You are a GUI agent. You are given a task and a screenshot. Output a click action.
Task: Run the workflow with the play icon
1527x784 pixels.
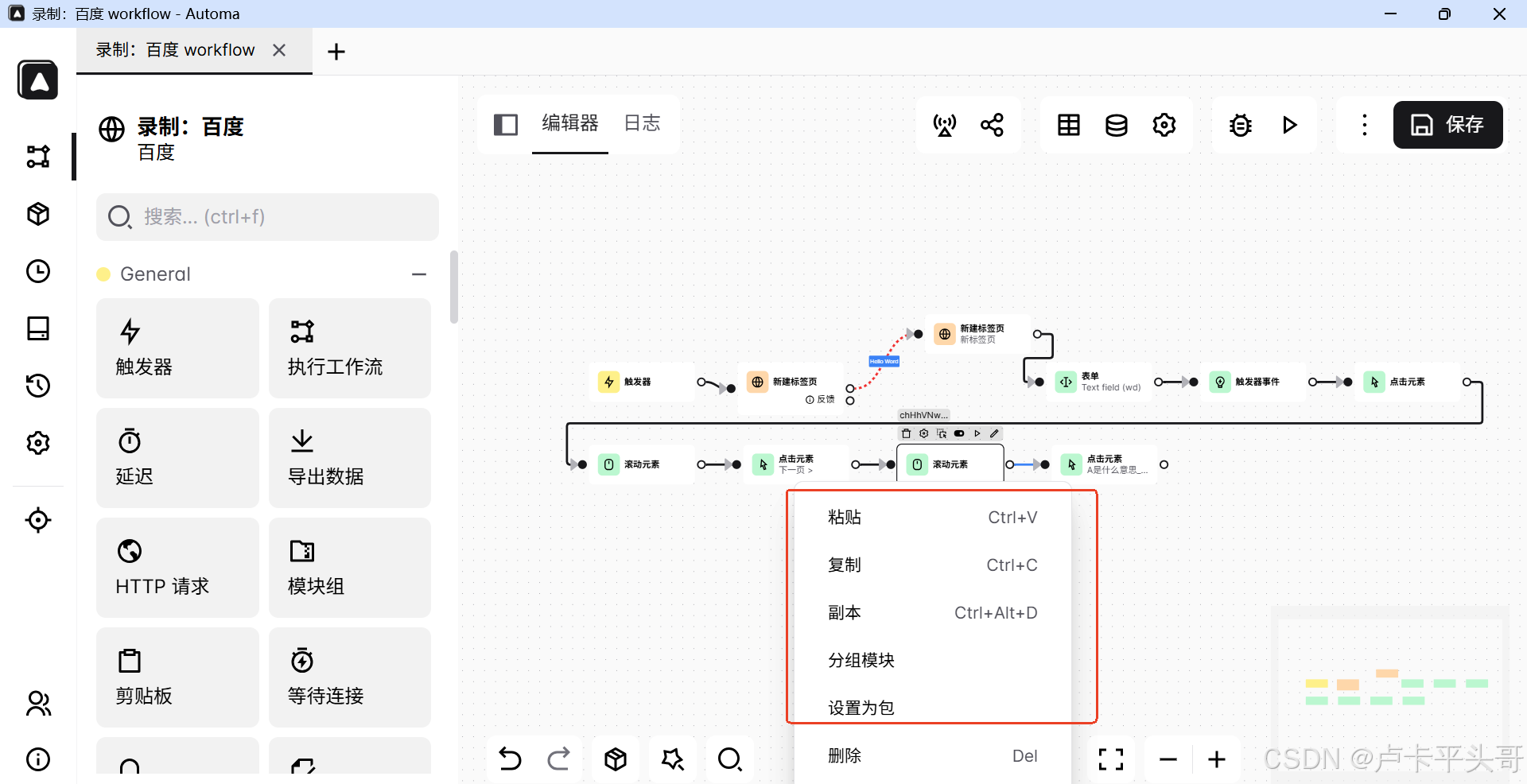pyautogui.click(x=1290, y=125)
